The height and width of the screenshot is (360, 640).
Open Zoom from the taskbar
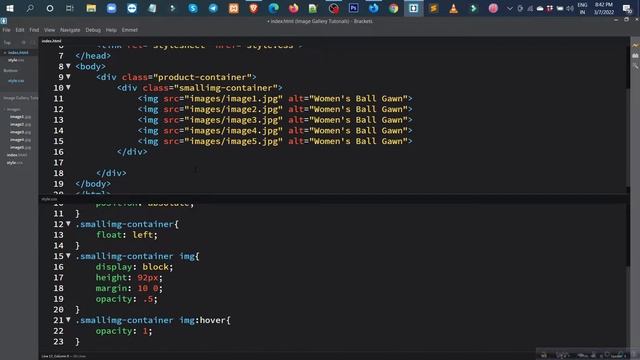click(x=111, y=8)
